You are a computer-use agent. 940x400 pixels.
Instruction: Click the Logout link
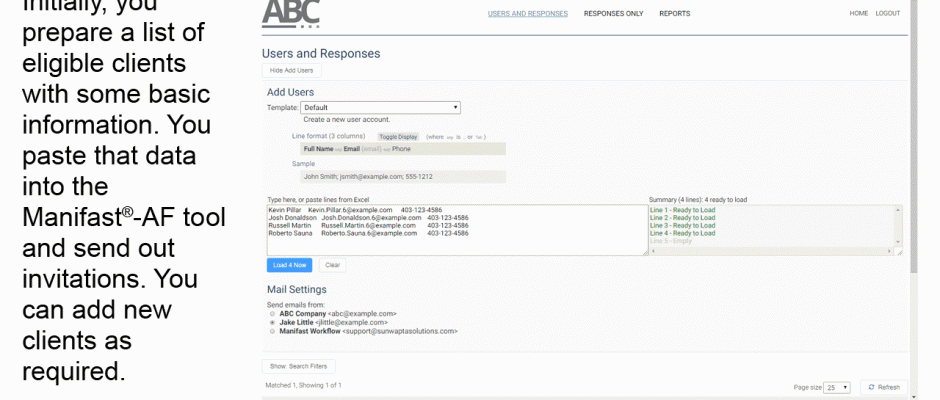887,13
